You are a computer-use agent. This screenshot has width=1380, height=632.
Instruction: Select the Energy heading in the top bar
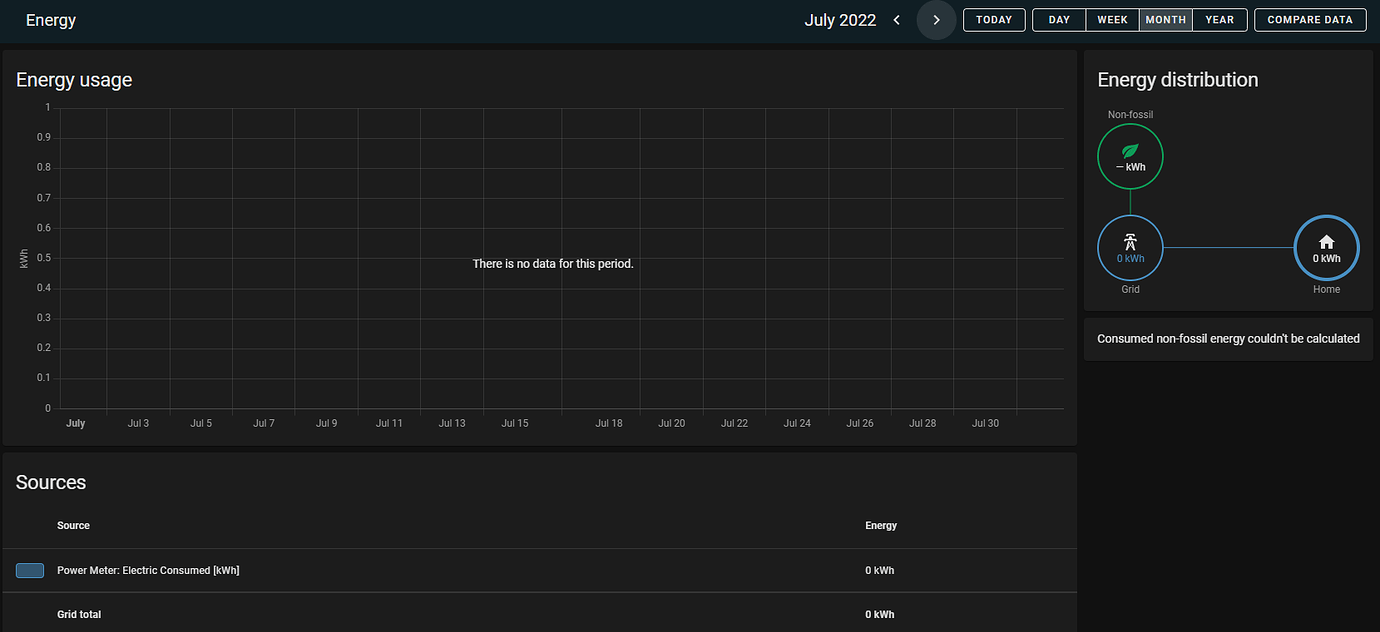[50, 19]
